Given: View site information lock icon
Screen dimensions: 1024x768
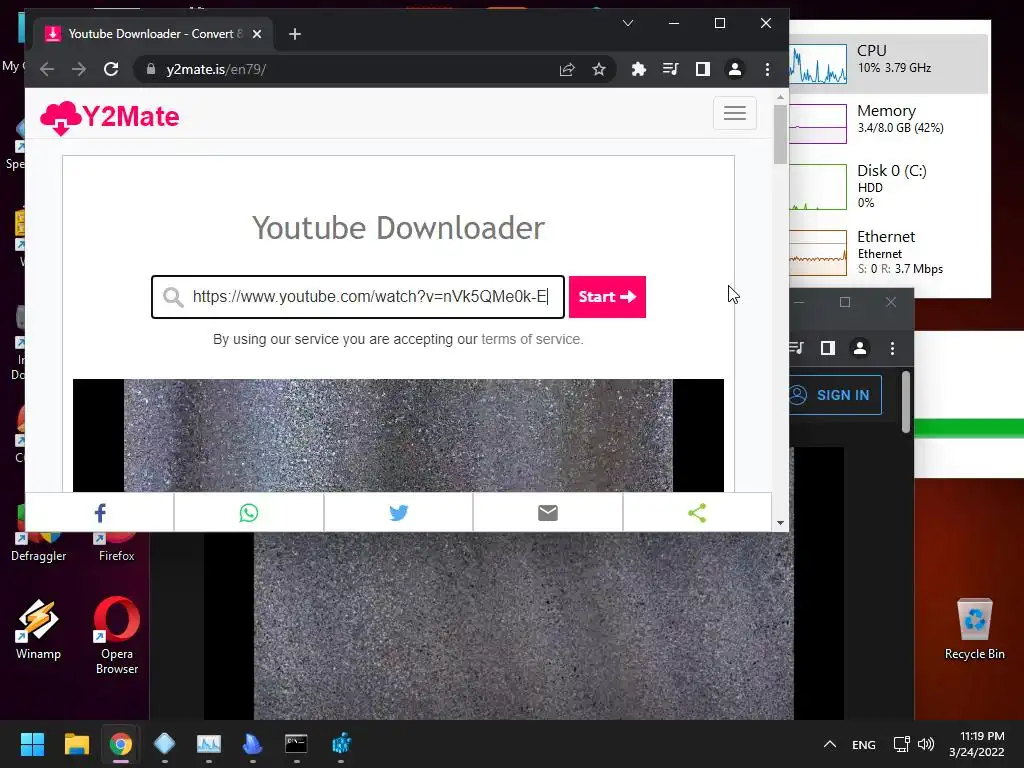Looking at the screenshot, I should 151,69.
